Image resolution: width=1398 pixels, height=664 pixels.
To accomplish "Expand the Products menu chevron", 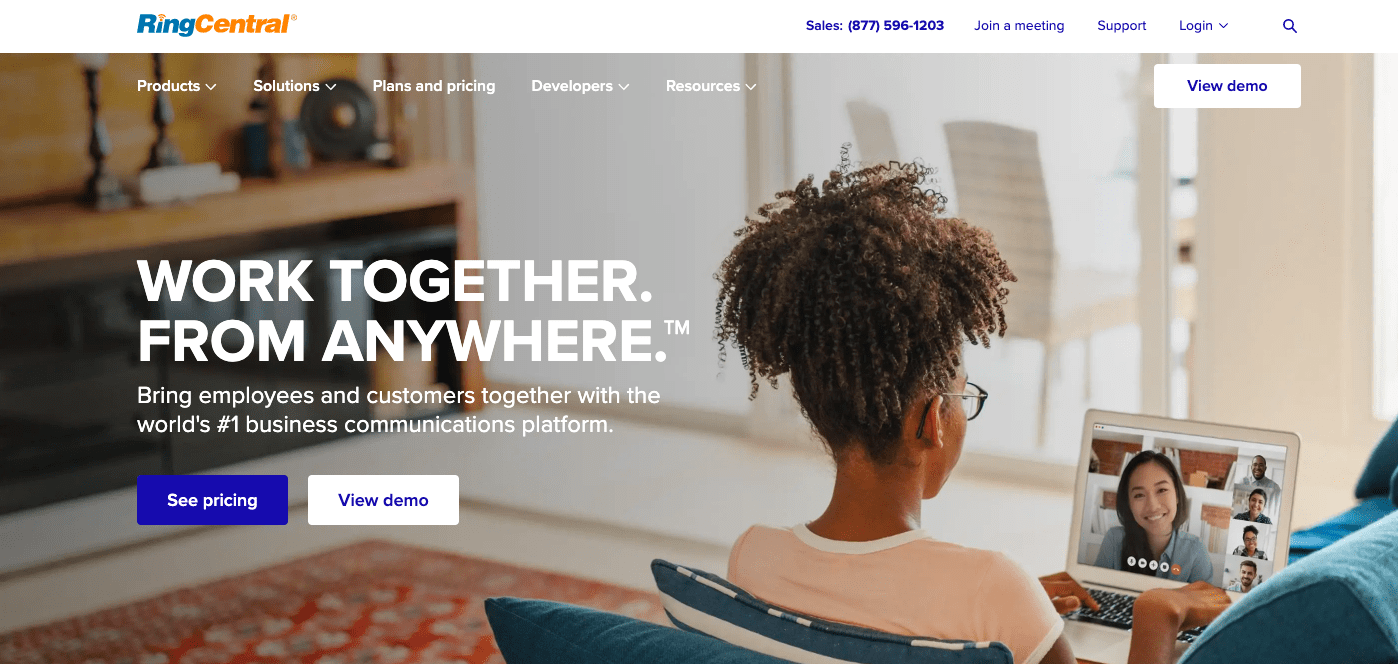I will pos(211,87).
